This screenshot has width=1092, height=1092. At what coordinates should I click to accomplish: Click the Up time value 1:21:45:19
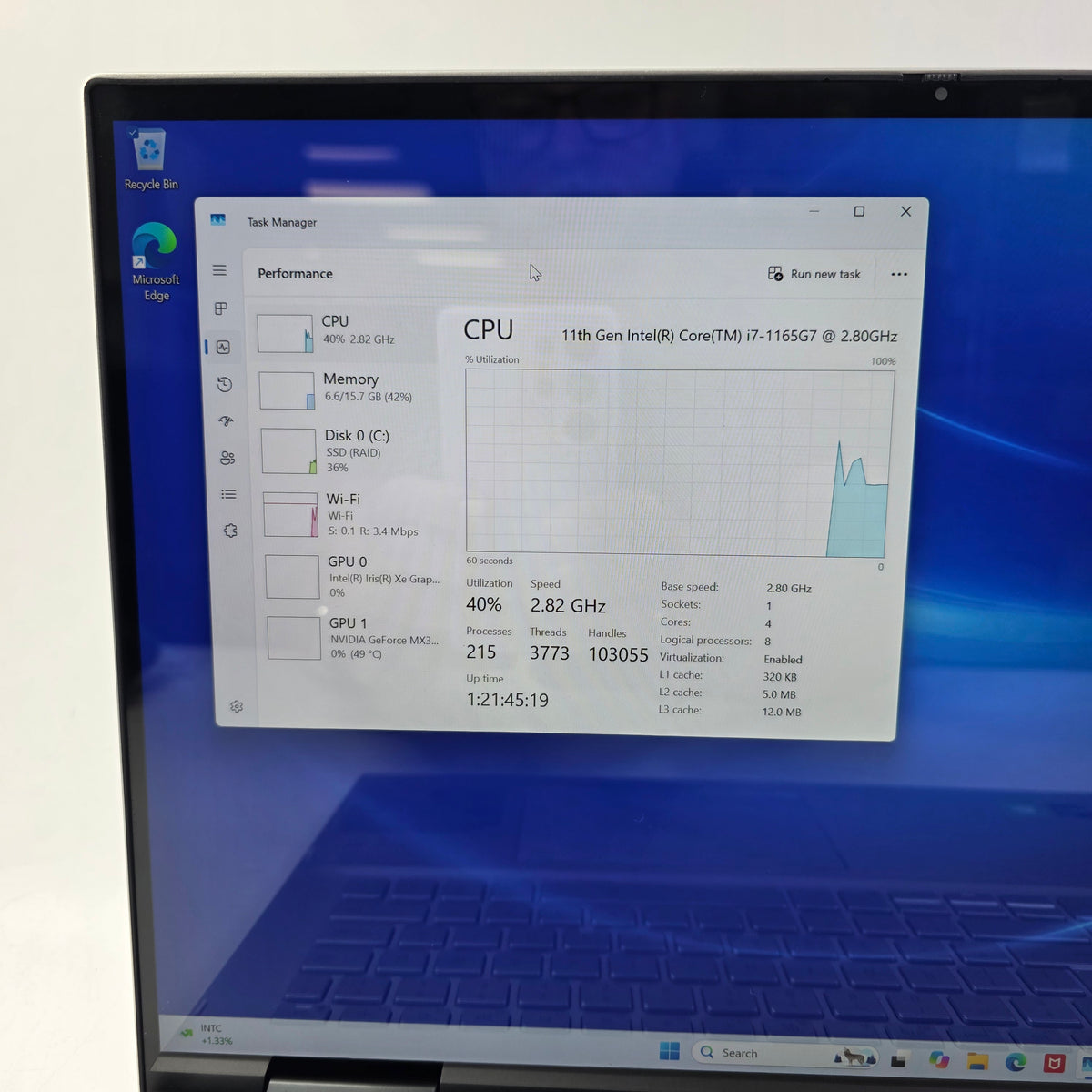[508, 700]
